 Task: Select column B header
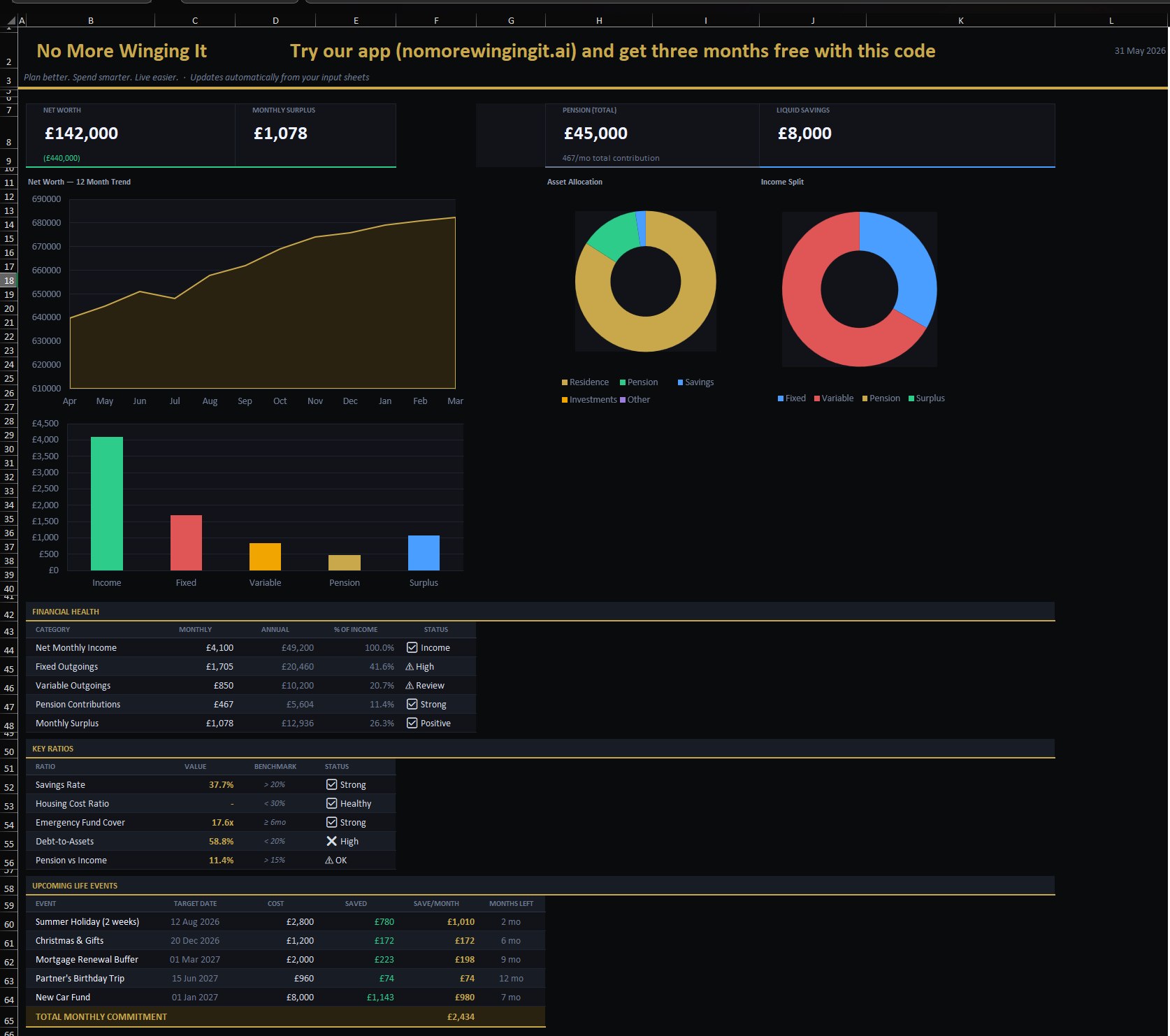pos(91,21)
